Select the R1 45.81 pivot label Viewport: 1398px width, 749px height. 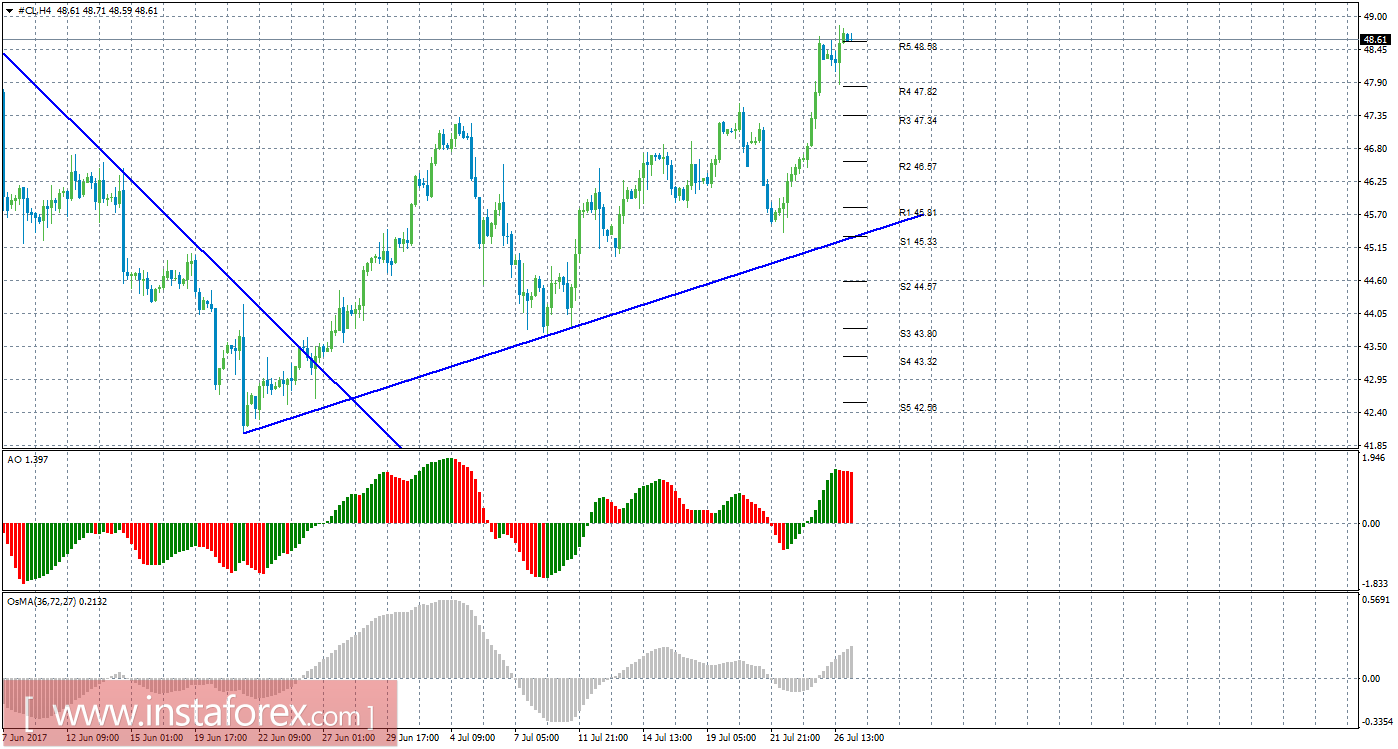tap(918, 212)
